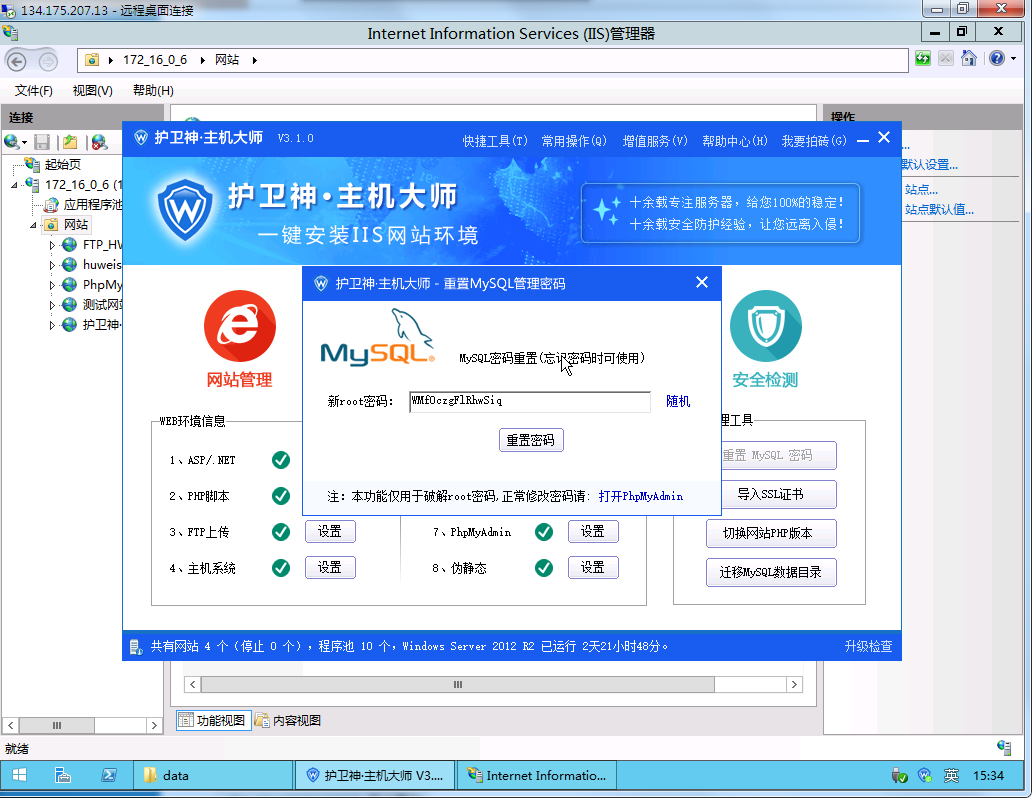Click the 护卫神 shield logo in banner
Viewport: 1032px width, 798px height.
[x=186, y=210]
